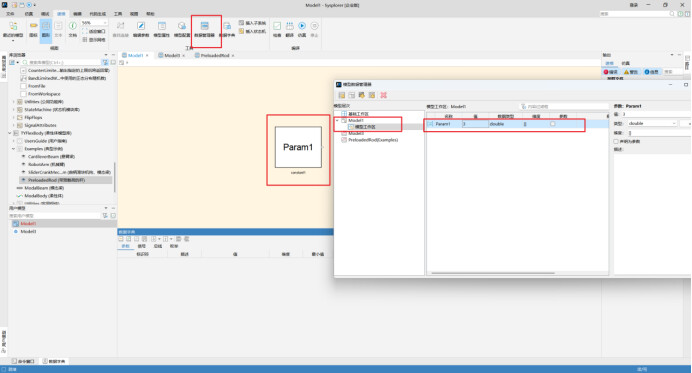Image resolution: width=692 pixels, height=373 pixels.
Task: Expand the FlipFlops library node
Action: (14, 117)
